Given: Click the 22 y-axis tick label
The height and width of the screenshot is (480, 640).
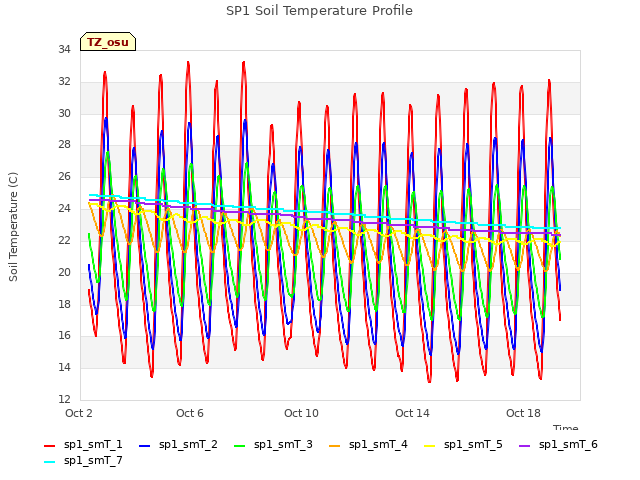Looking at the screenshot, I should 64,240.
